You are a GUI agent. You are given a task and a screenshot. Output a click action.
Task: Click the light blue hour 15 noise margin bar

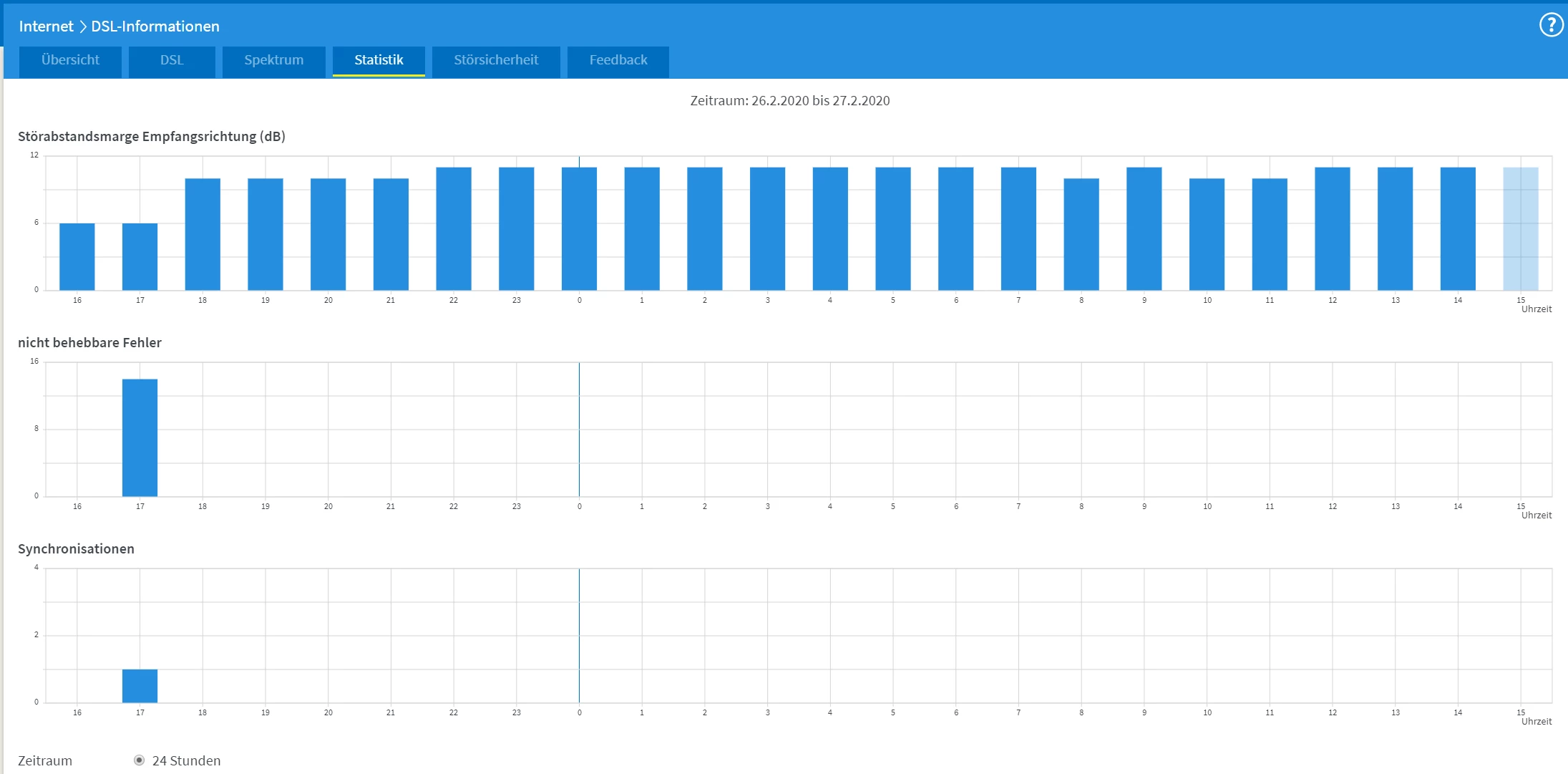[1521, 229]
